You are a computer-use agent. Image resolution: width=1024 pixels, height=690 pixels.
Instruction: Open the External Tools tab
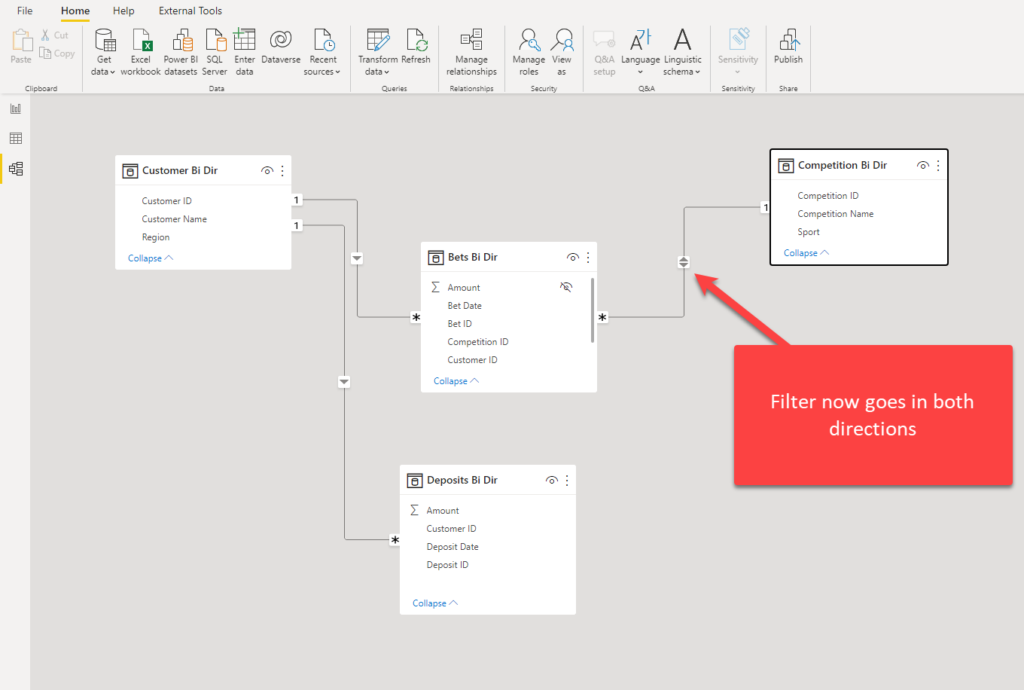(x=190, y=10)
